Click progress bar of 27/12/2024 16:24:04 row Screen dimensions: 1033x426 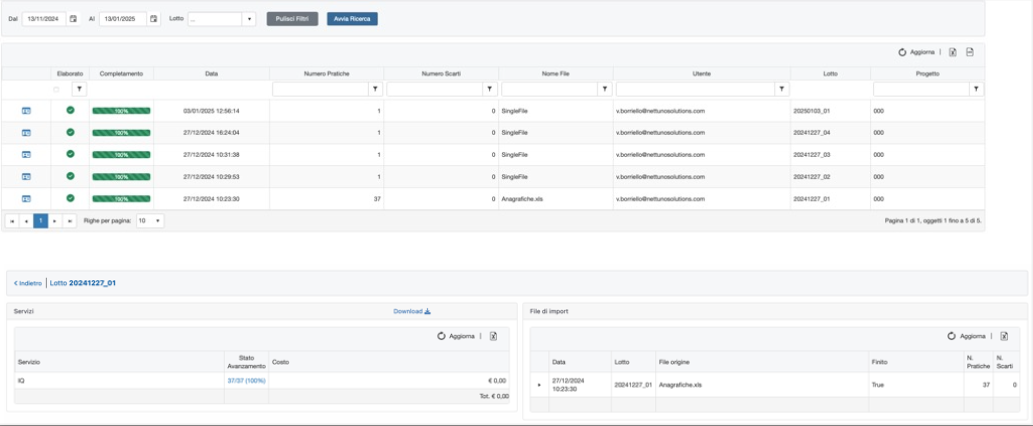[x=121, y=132]
